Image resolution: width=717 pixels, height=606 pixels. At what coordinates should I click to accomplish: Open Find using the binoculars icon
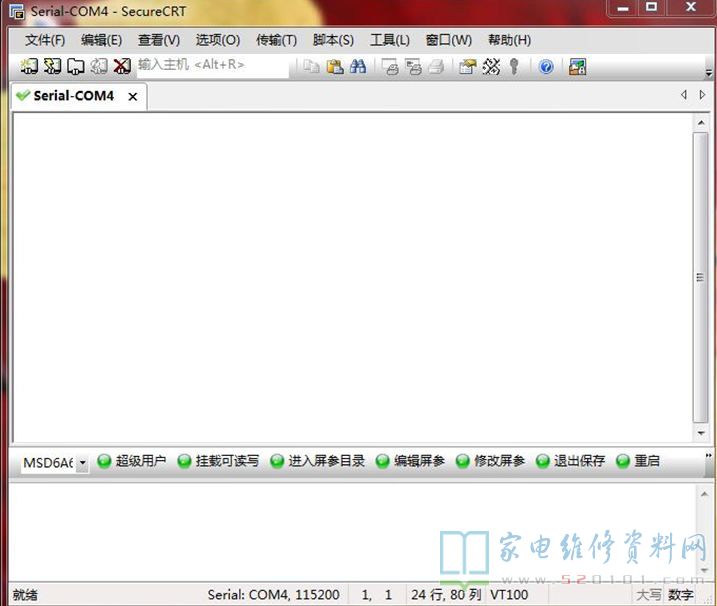[x=358, y=66]
